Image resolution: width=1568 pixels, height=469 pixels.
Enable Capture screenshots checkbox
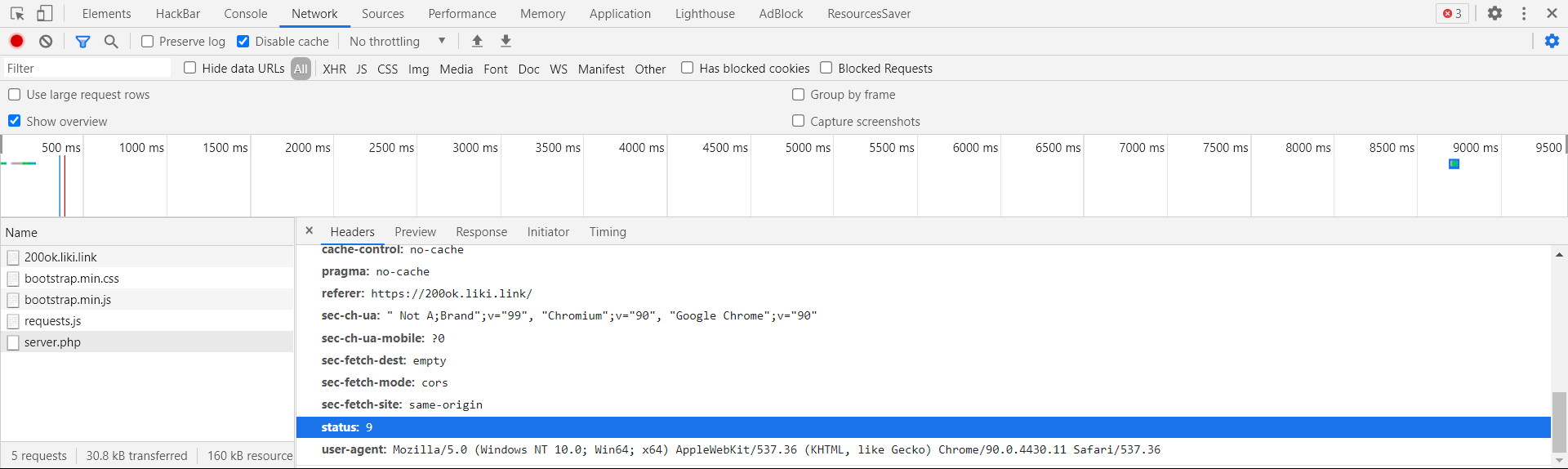(x=799, y=121)
